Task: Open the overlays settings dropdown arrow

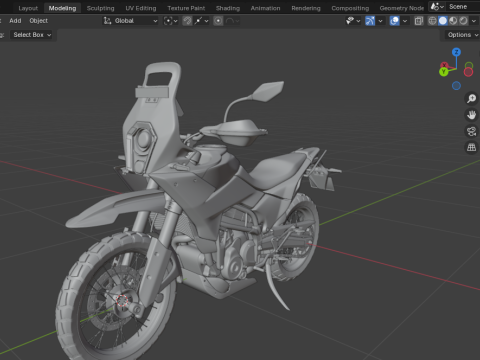Action: pos(405,21)
